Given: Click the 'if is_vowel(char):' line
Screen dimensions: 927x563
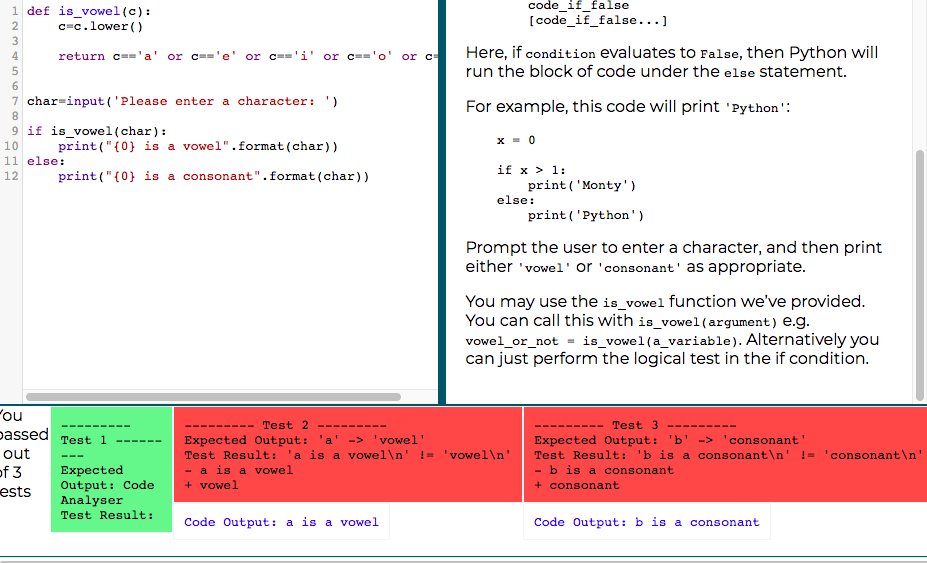Looking at the screenshot, I should coord(97,131).
